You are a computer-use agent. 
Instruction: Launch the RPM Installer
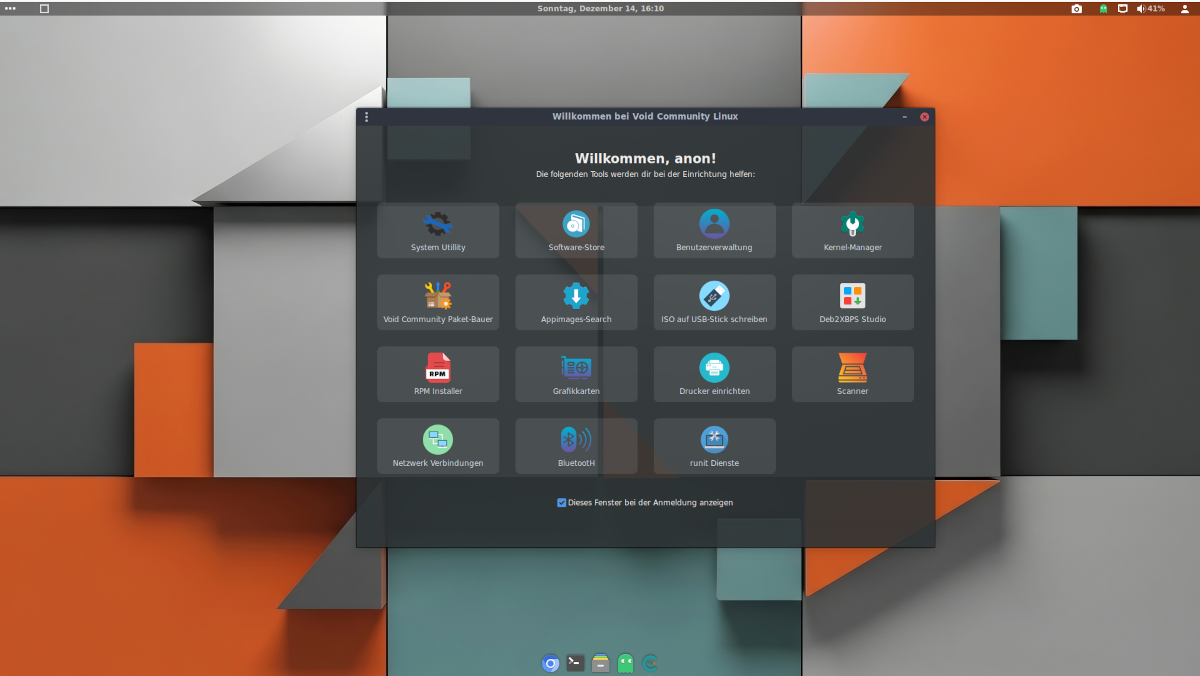coord(437,374)
